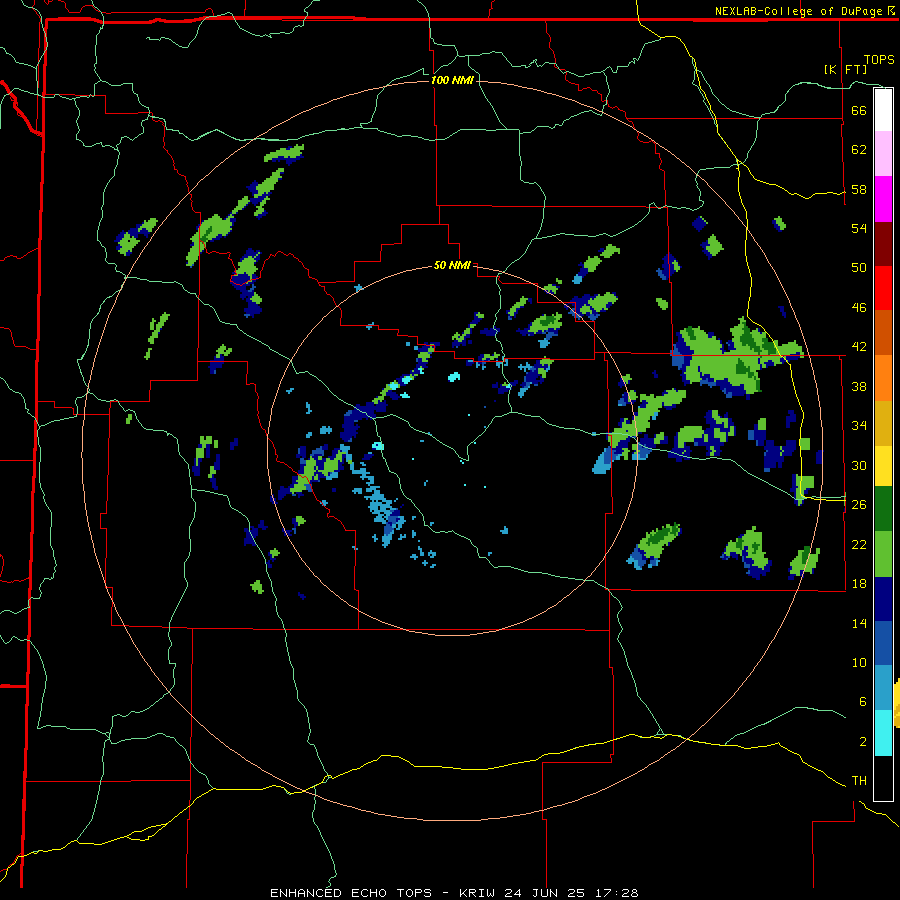Click the 62 value on the scale
Screen dimensions: 900x900
(859, 150)
